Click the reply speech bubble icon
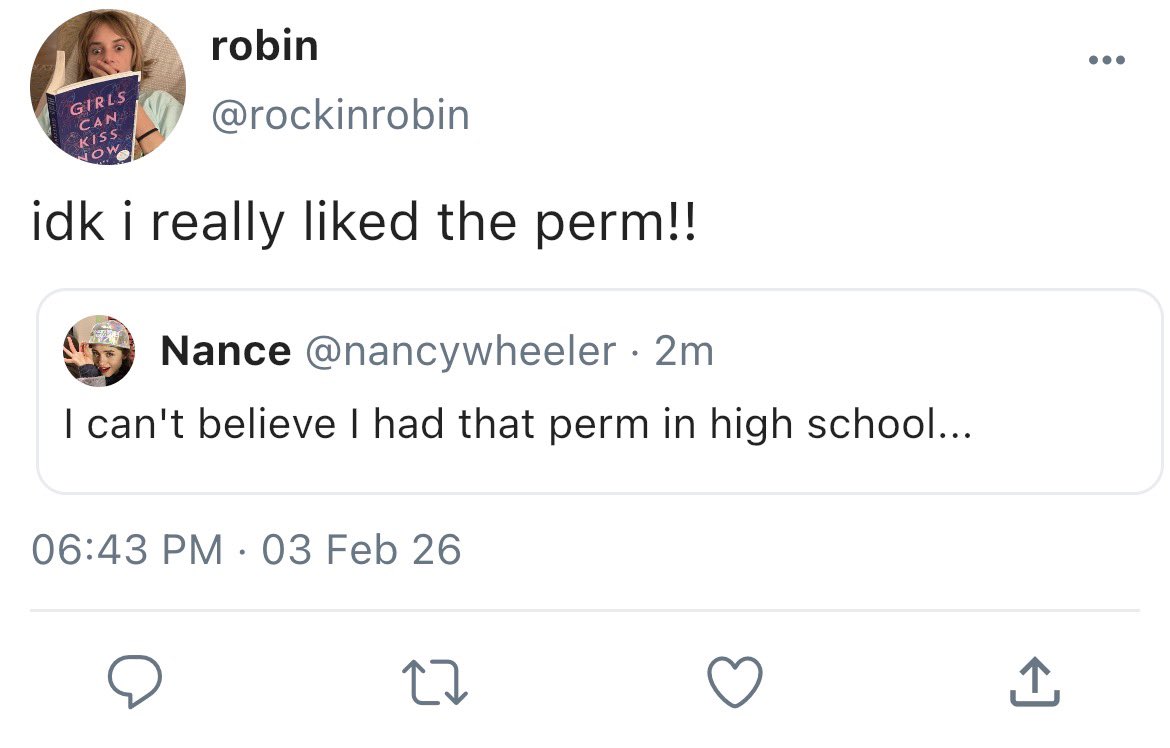This screenshot has width=1170, height=748. 135,683
